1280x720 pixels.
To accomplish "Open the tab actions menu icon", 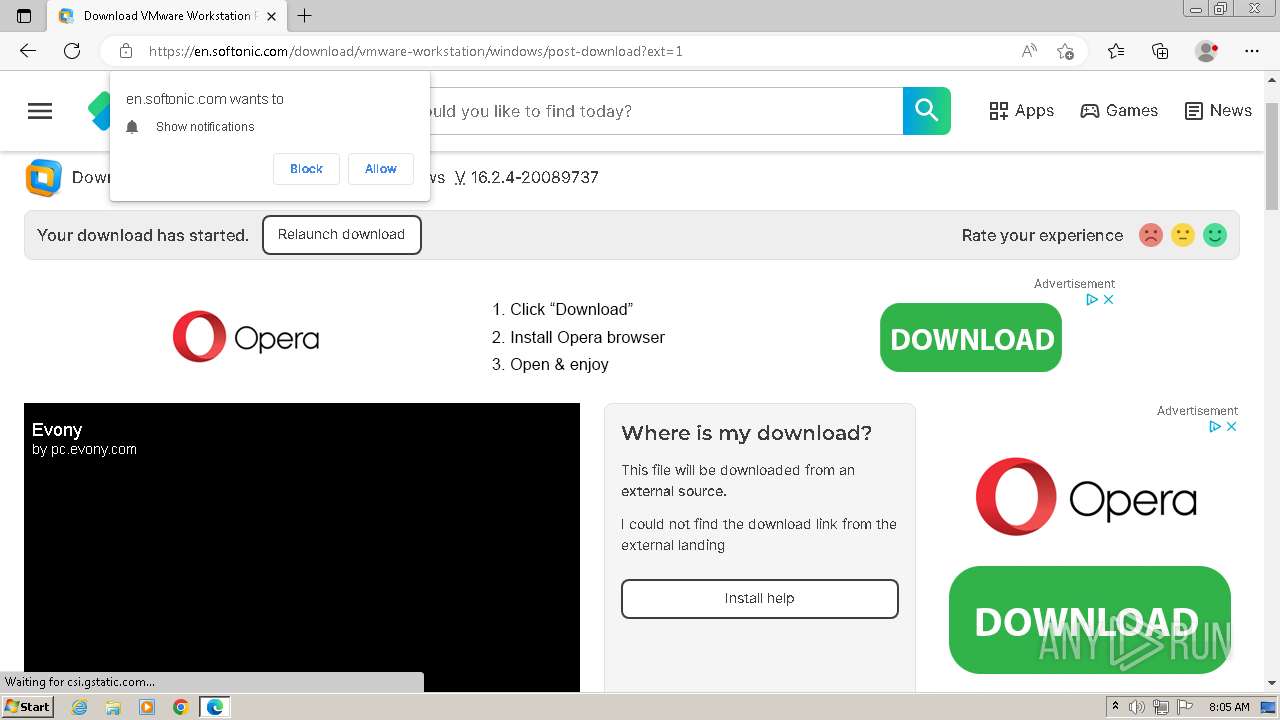I will [24, 15].
